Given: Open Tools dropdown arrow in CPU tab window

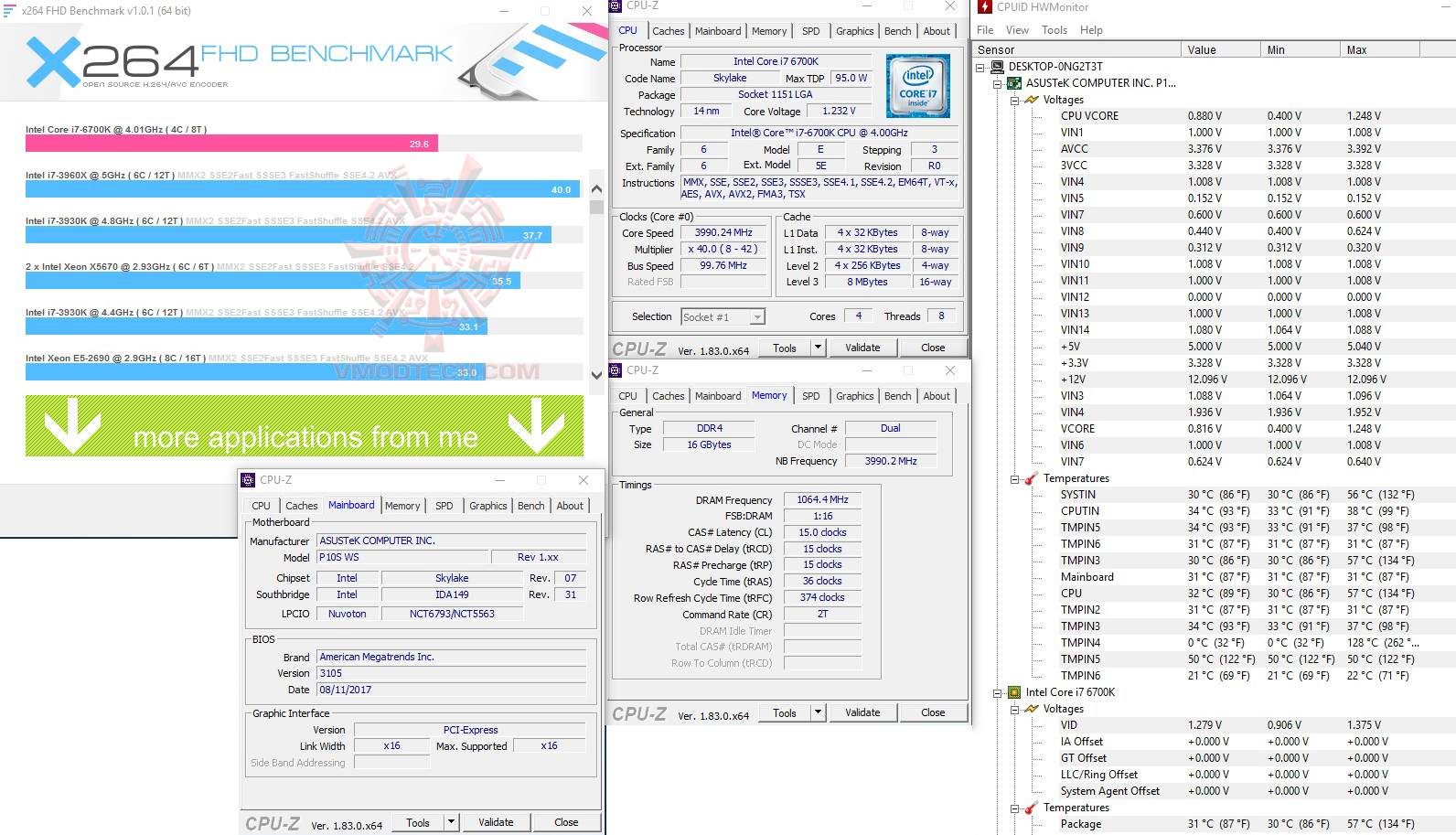Looking at the screenshot, I should click(819, 348).
